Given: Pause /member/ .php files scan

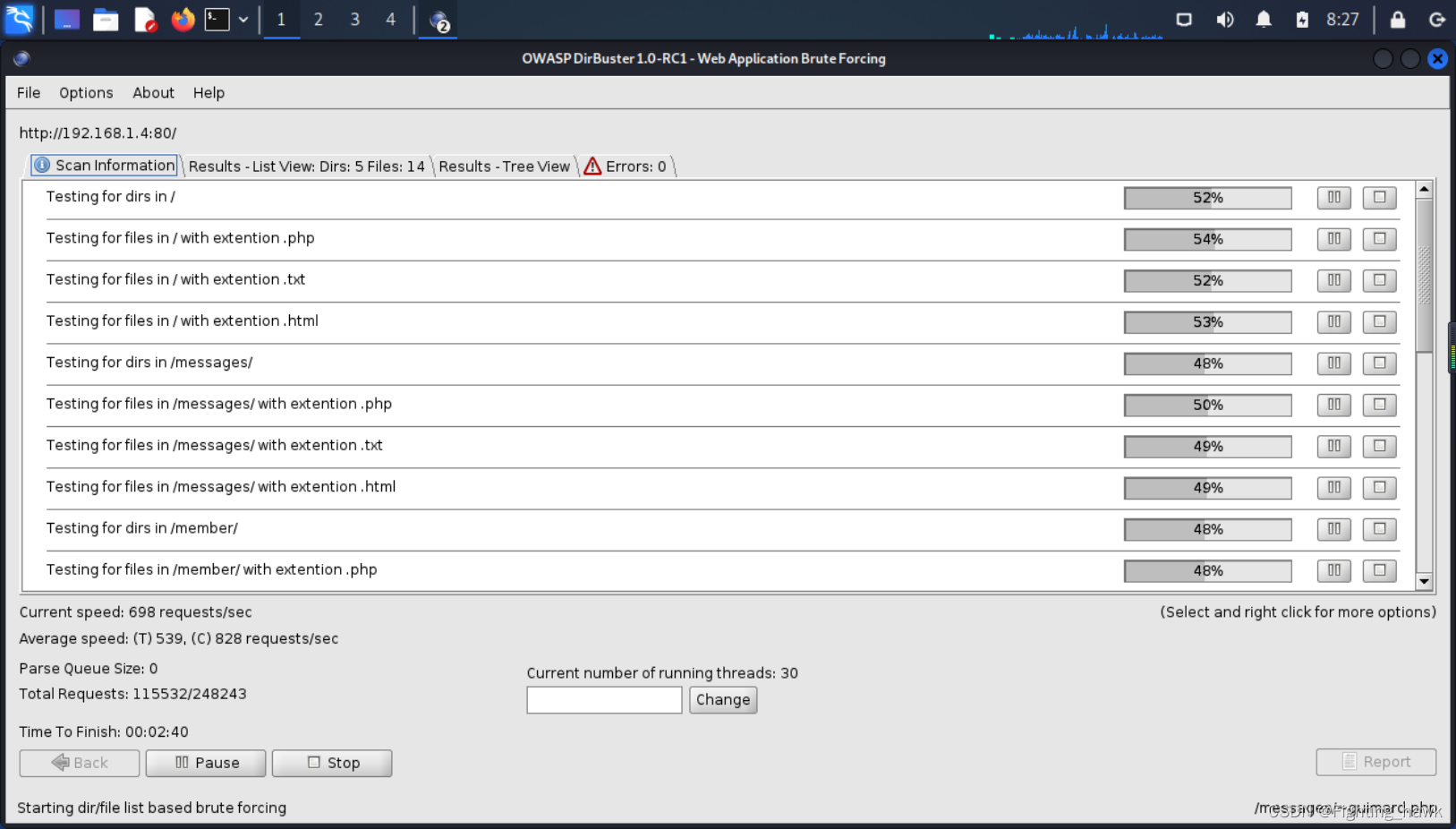Looking at the screenshot, I should [1333, 570].
